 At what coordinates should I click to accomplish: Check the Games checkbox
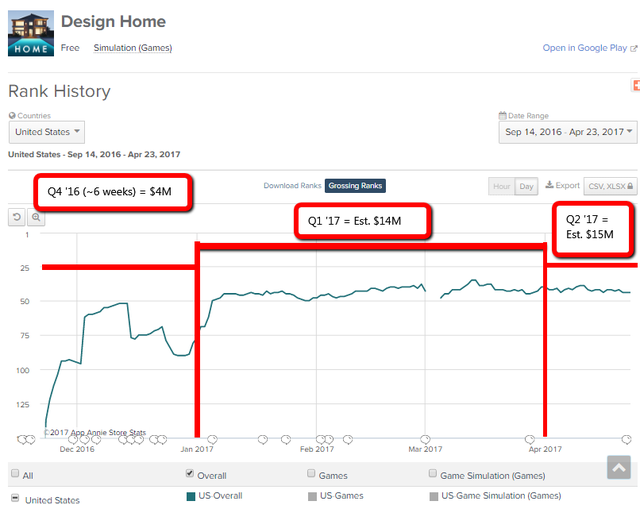[311, 473]
